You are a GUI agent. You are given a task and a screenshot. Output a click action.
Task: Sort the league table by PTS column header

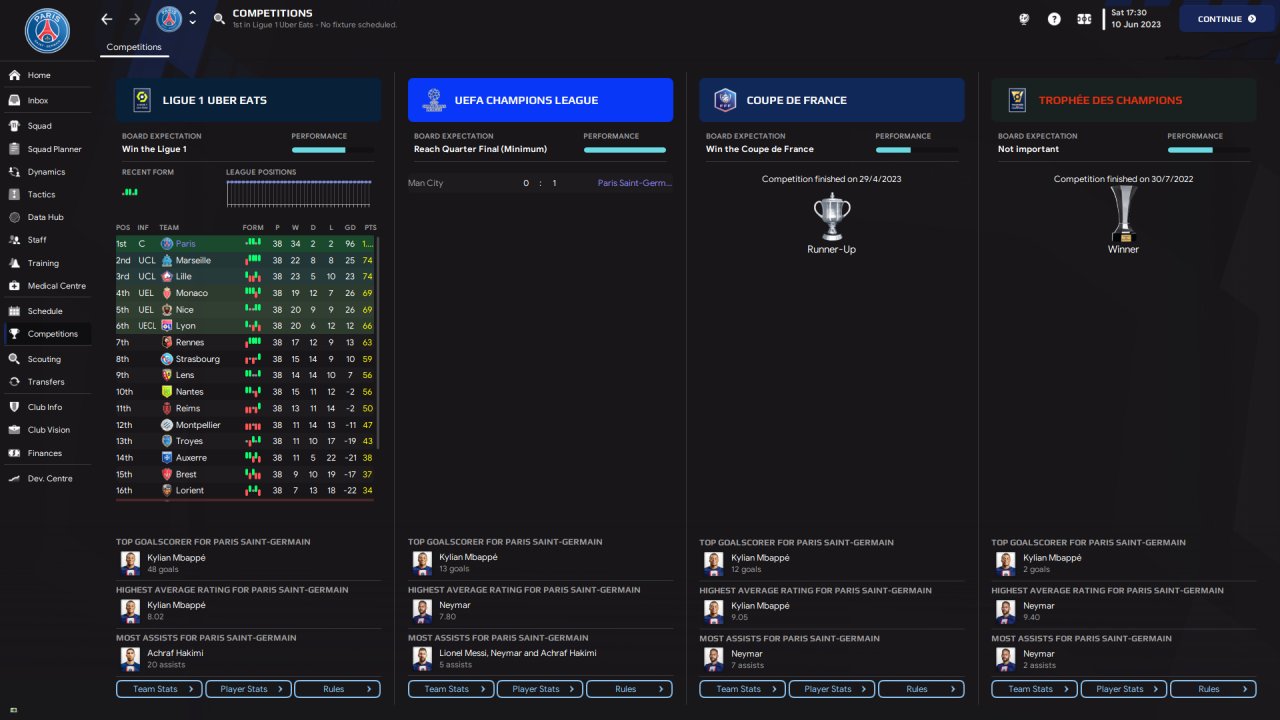pyautogui.click(x=370, y=227)
